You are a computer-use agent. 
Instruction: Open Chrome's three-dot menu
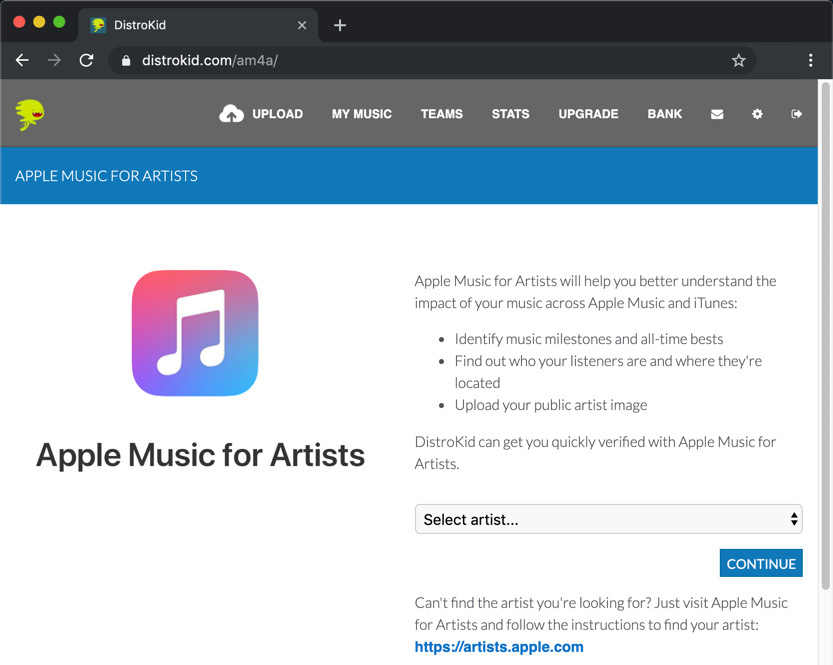[x=810, y=61]
